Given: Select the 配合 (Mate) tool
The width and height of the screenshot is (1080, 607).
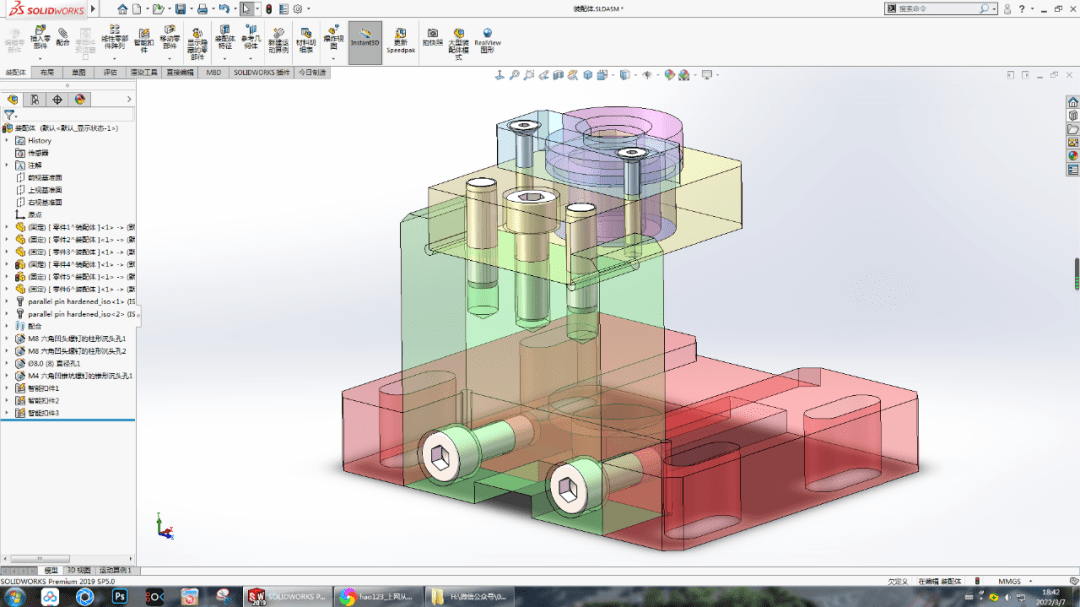Looking at the screenshot, I should tap(62, 42).
